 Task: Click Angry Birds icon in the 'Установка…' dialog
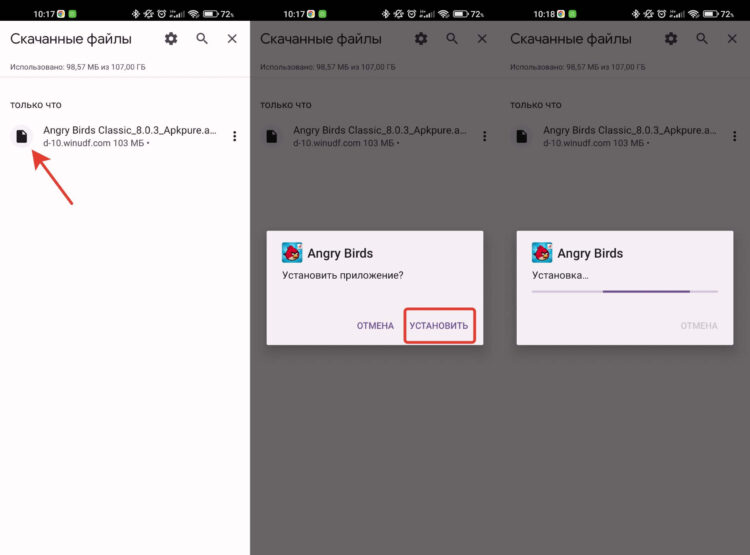542,253
